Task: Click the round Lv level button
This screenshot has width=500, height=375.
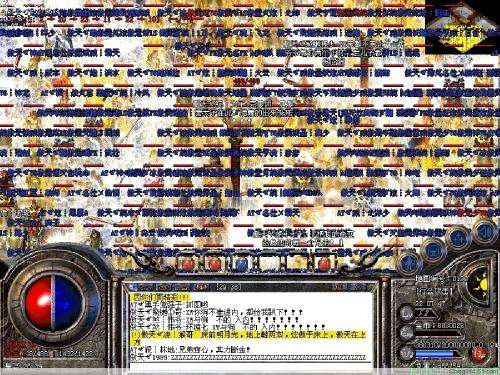Action: 407,313
